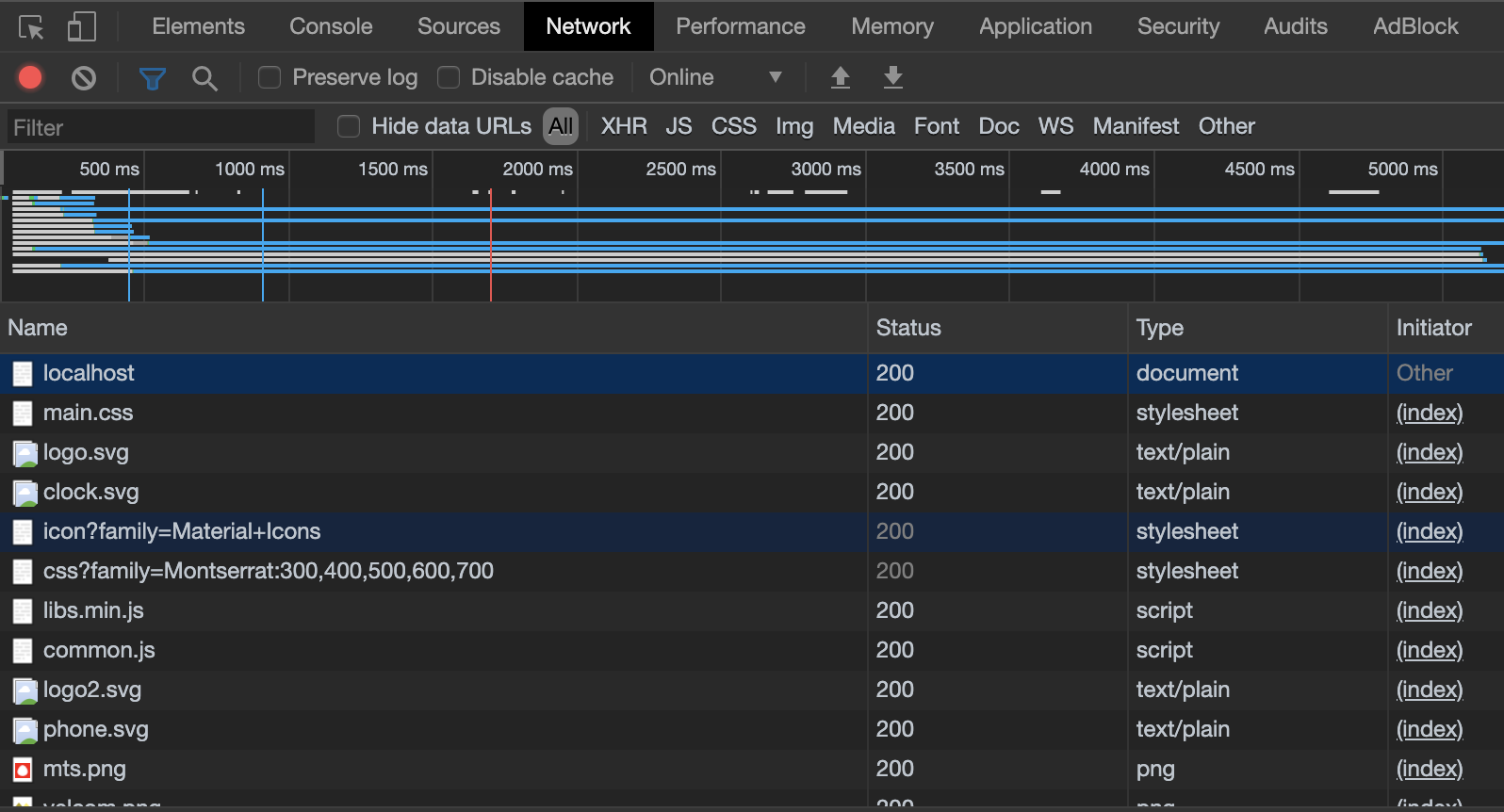Open the Memory tab
The height and width of the screenshot is (812, 1504).
click(x=892, y=26)
